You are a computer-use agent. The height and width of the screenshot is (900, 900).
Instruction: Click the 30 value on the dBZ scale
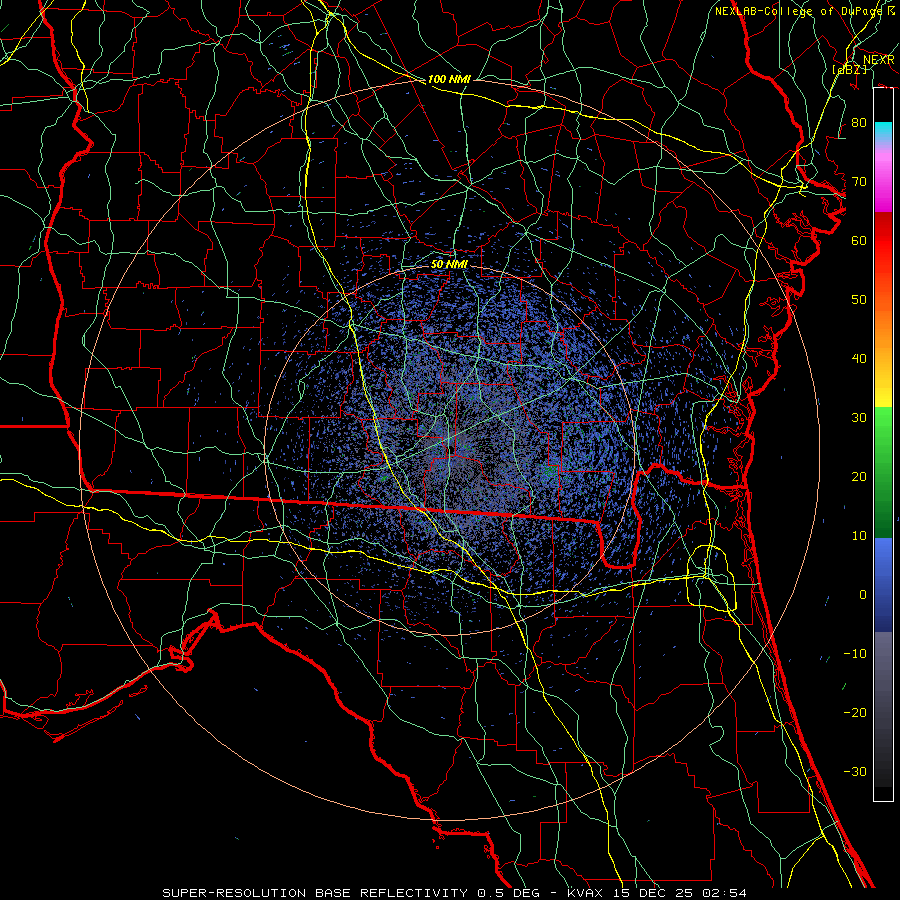(859, 418)
